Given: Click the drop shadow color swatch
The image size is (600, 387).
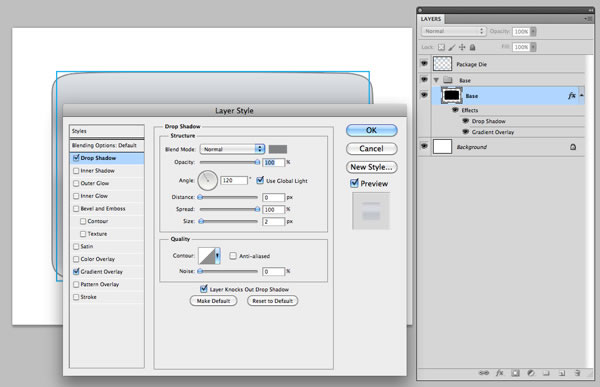Looking at the screenshot, I should coord(278,149).
